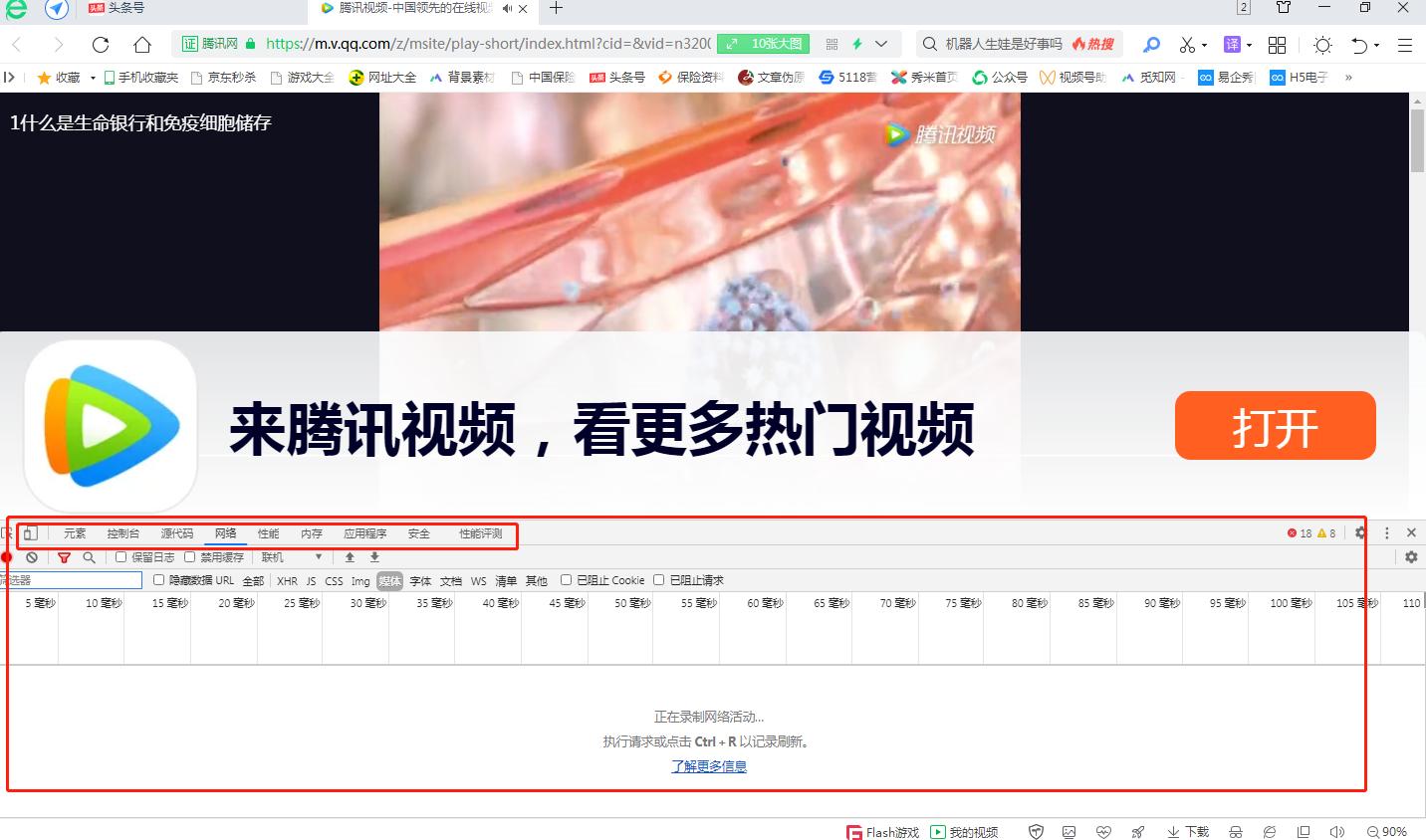Expand the bookmarks overflow chevron
Image resolution: width=1426 pixels, height=840 pixels.
(1350, 77)
